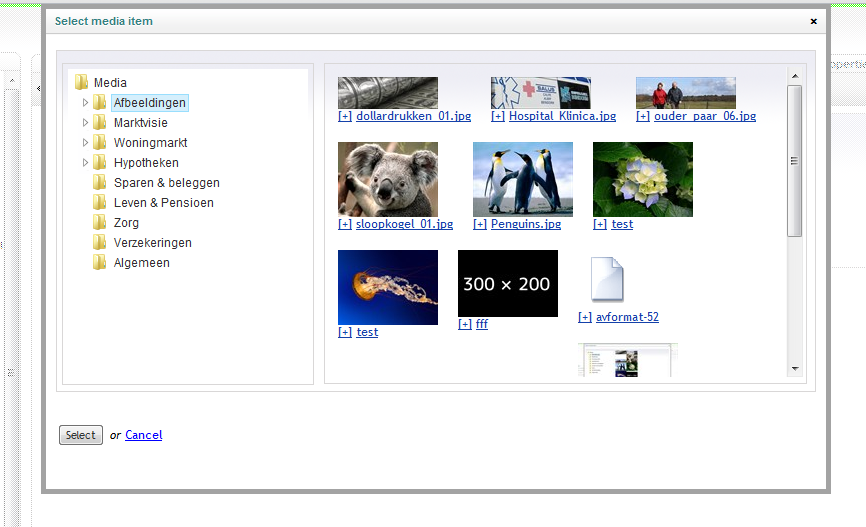Screen dimensions: 866x527
Task: Click the Algemeen folder icon
Action: point(99,263)
